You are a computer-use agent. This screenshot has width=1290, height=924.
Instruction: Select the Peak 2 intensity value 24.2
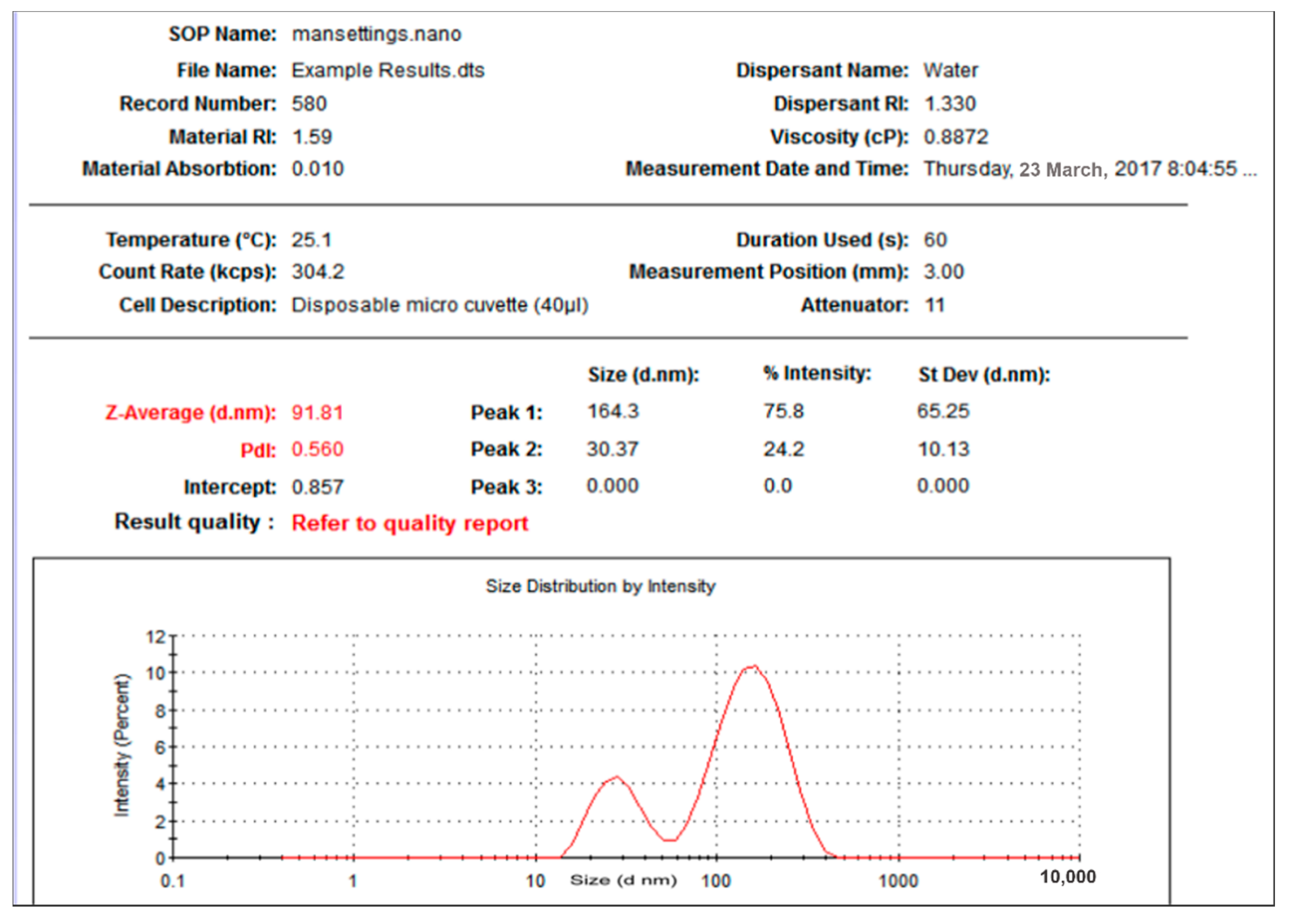coord(784,449)
